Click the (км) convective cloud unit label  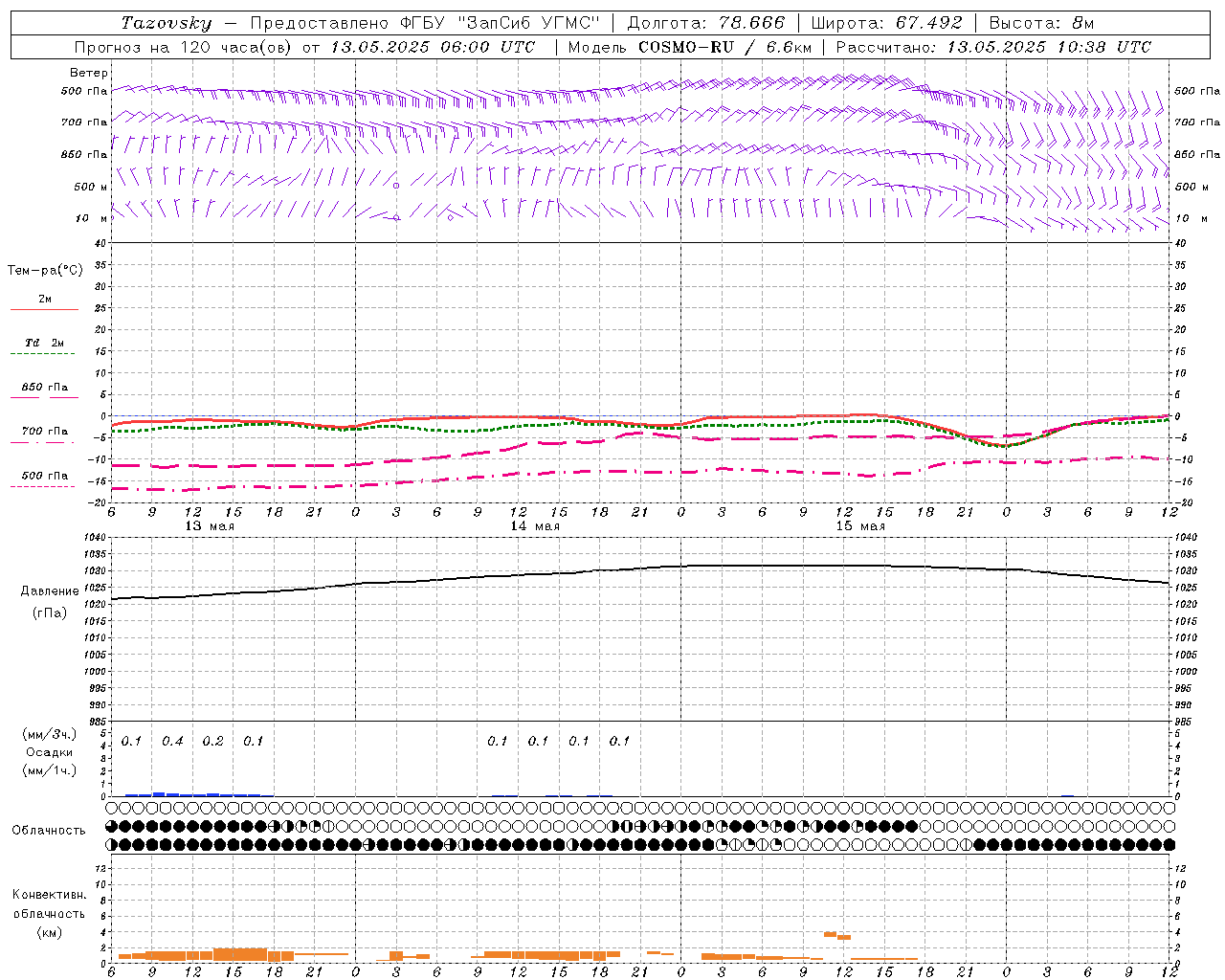click(x=50, y=932)
